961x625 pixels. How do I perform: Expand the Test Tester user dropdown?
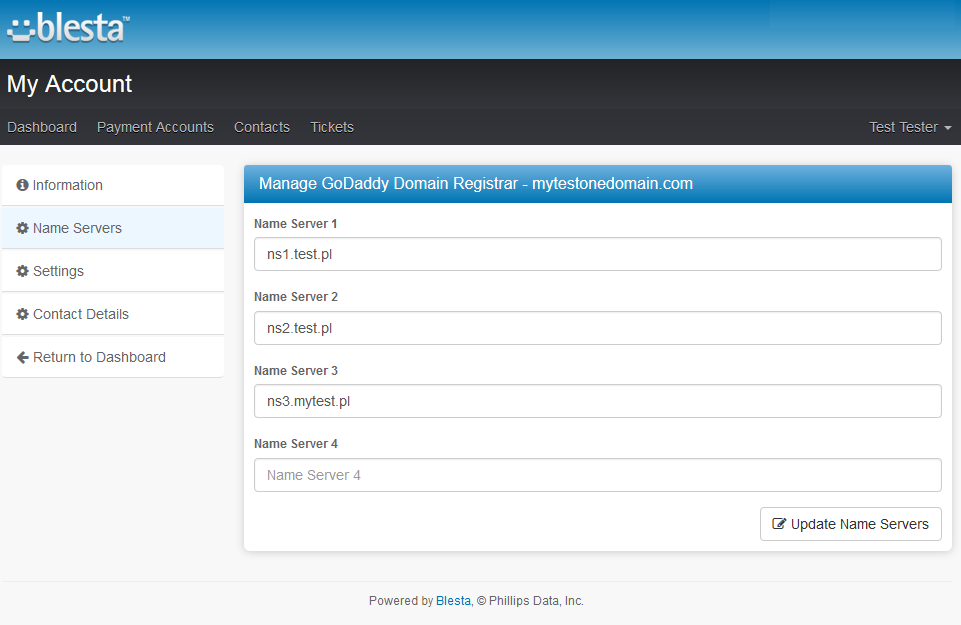(x=910, y=127)
